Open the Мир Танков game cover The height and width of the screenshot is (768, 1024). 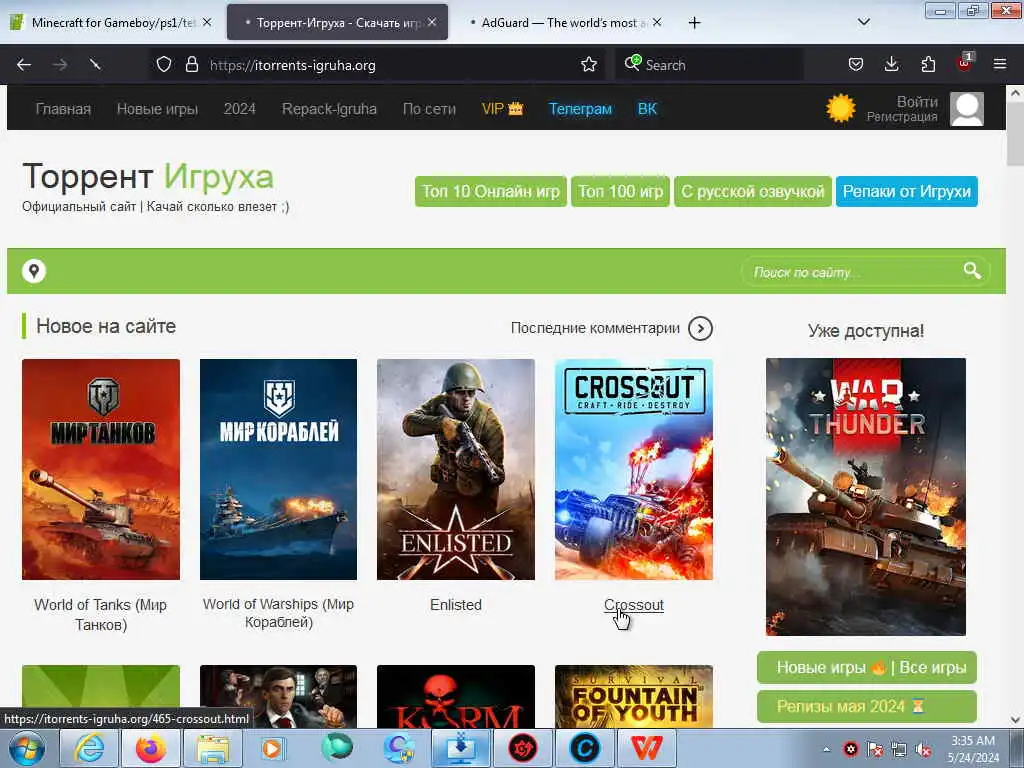tap(101, 469)
